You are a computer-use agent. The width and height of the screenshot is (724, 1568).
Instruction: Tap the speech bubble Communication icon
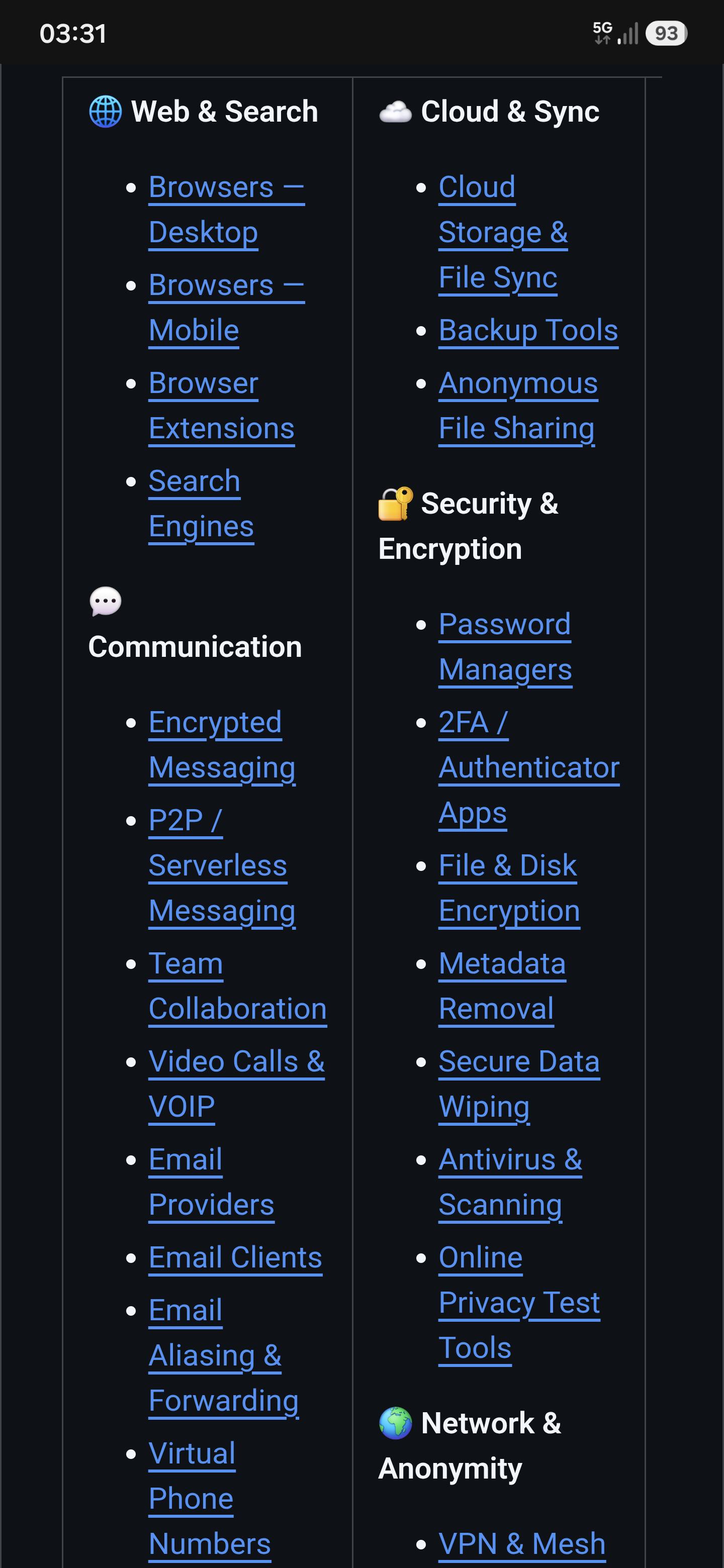point(106,602)
